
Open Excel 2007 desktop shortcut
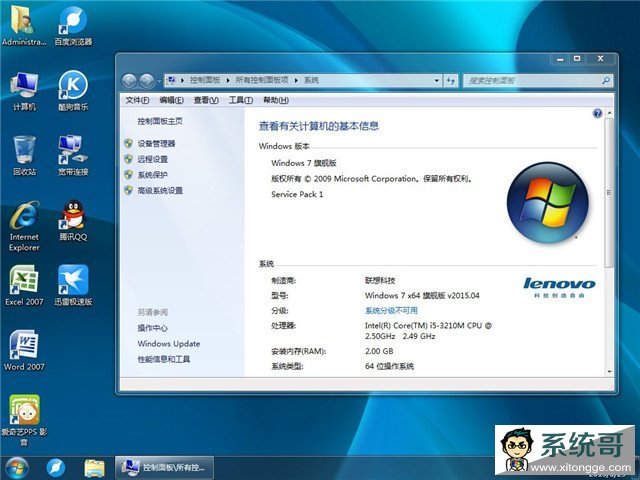click(24, 285)
